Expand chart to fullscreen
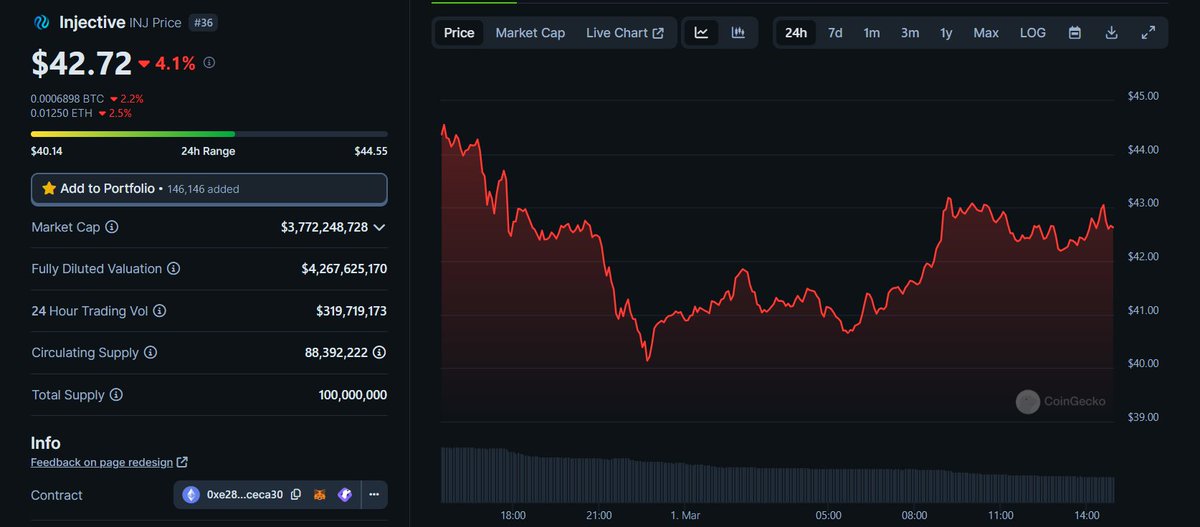 pyautogui.click(x=1148, y=33)
